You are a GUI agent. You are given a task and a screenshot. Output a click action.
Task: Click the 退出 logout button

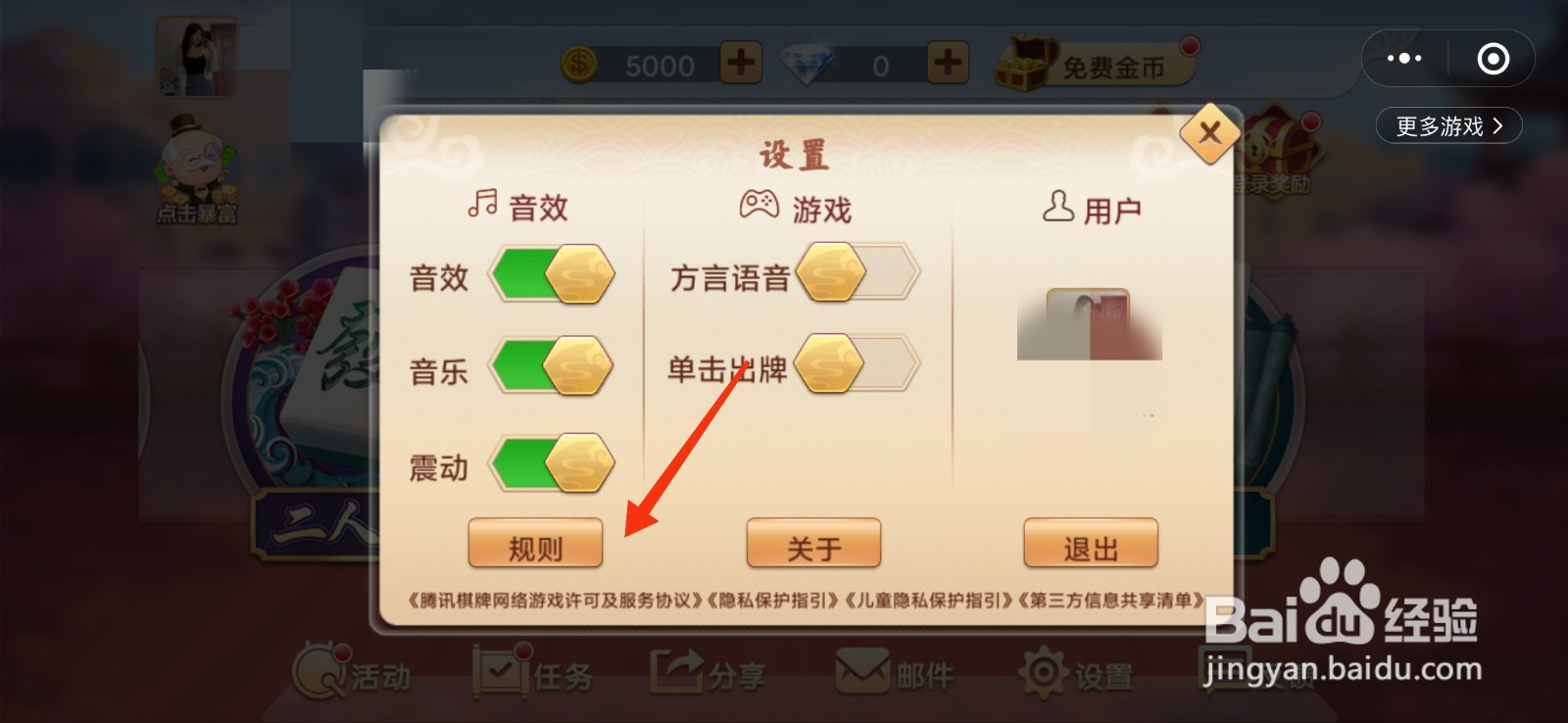click(1091, 544)
